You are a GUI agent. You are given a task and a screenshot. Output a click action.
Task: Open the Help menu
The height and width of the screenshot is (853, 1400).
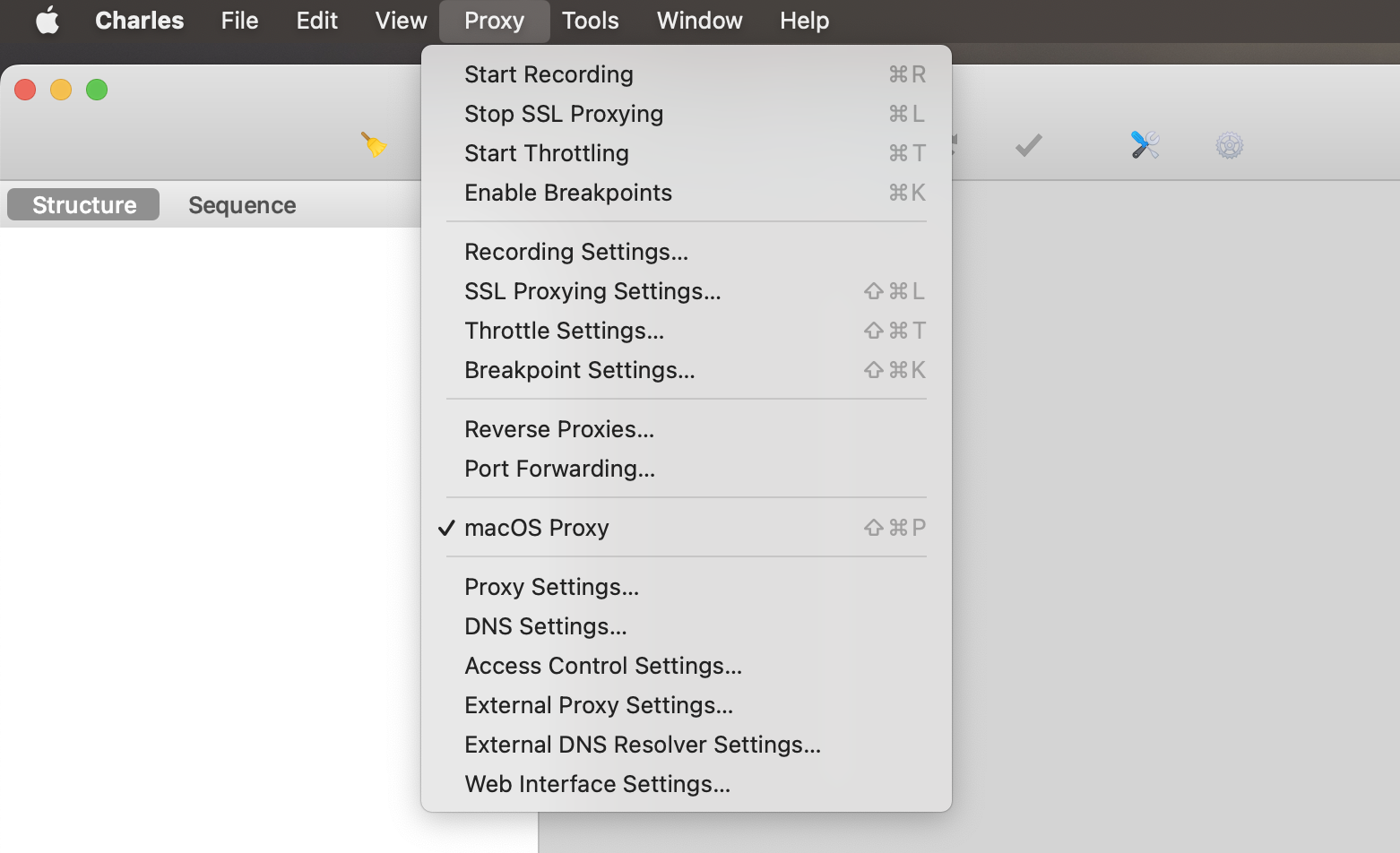pos(804,21)
